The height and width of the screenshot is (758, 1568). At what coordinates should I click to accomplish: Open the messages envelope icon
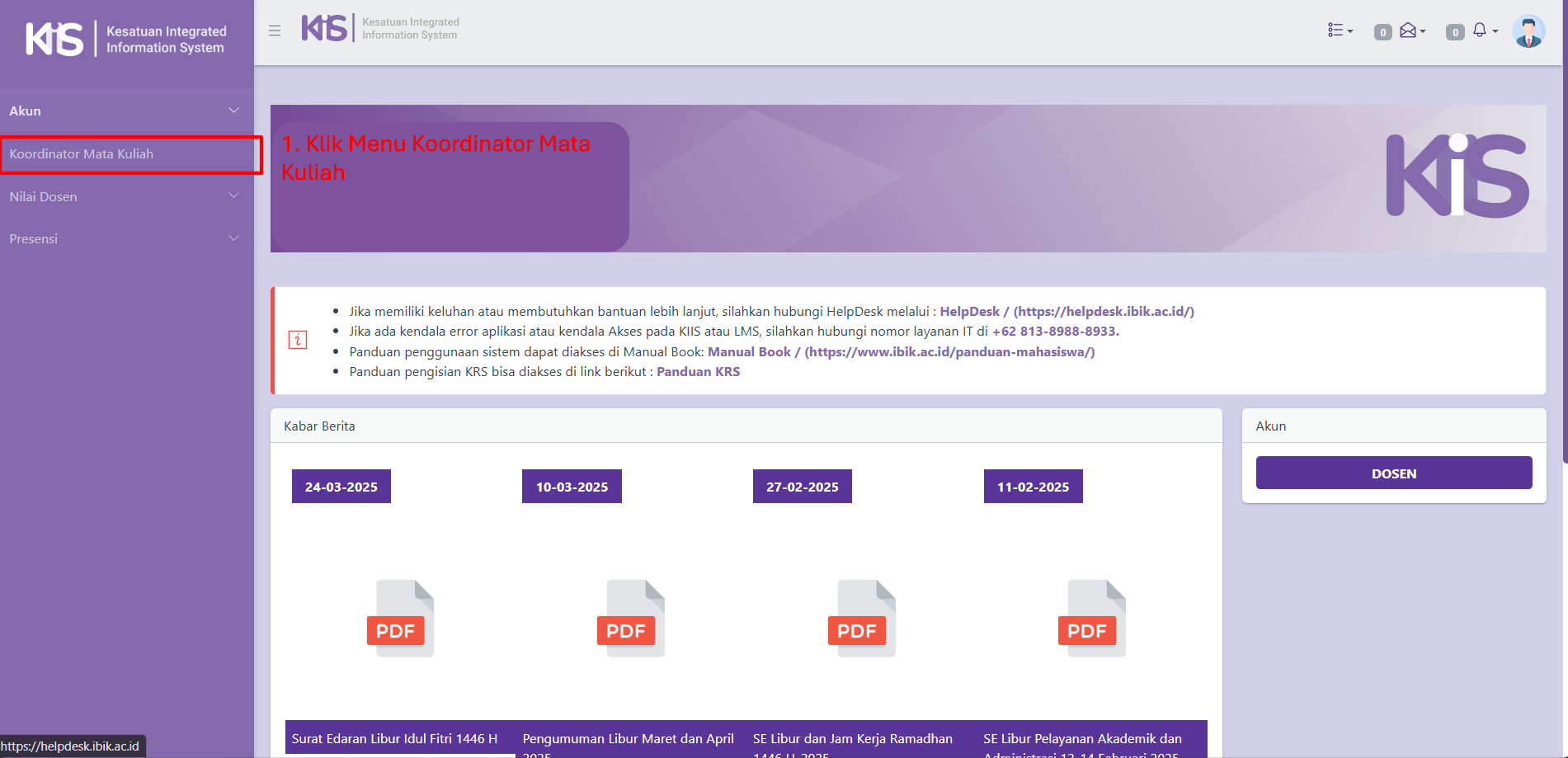pos(1410,31)
